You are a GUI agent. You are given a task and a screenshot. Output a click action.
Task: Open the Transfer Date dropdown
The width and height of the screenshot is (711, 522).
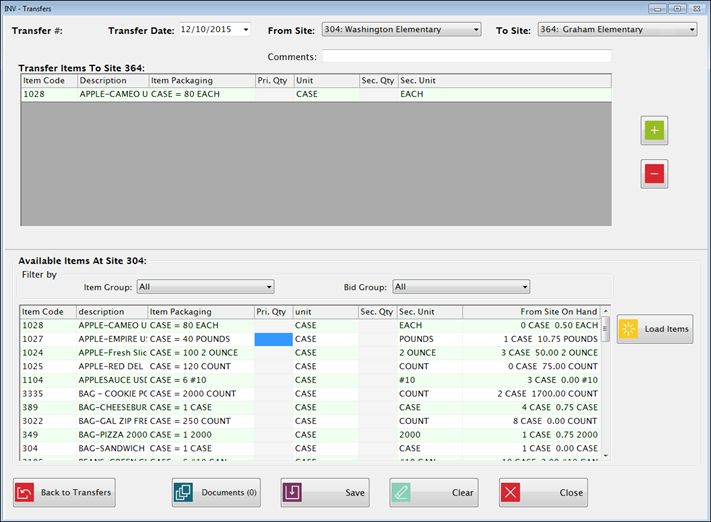(246, 30)
